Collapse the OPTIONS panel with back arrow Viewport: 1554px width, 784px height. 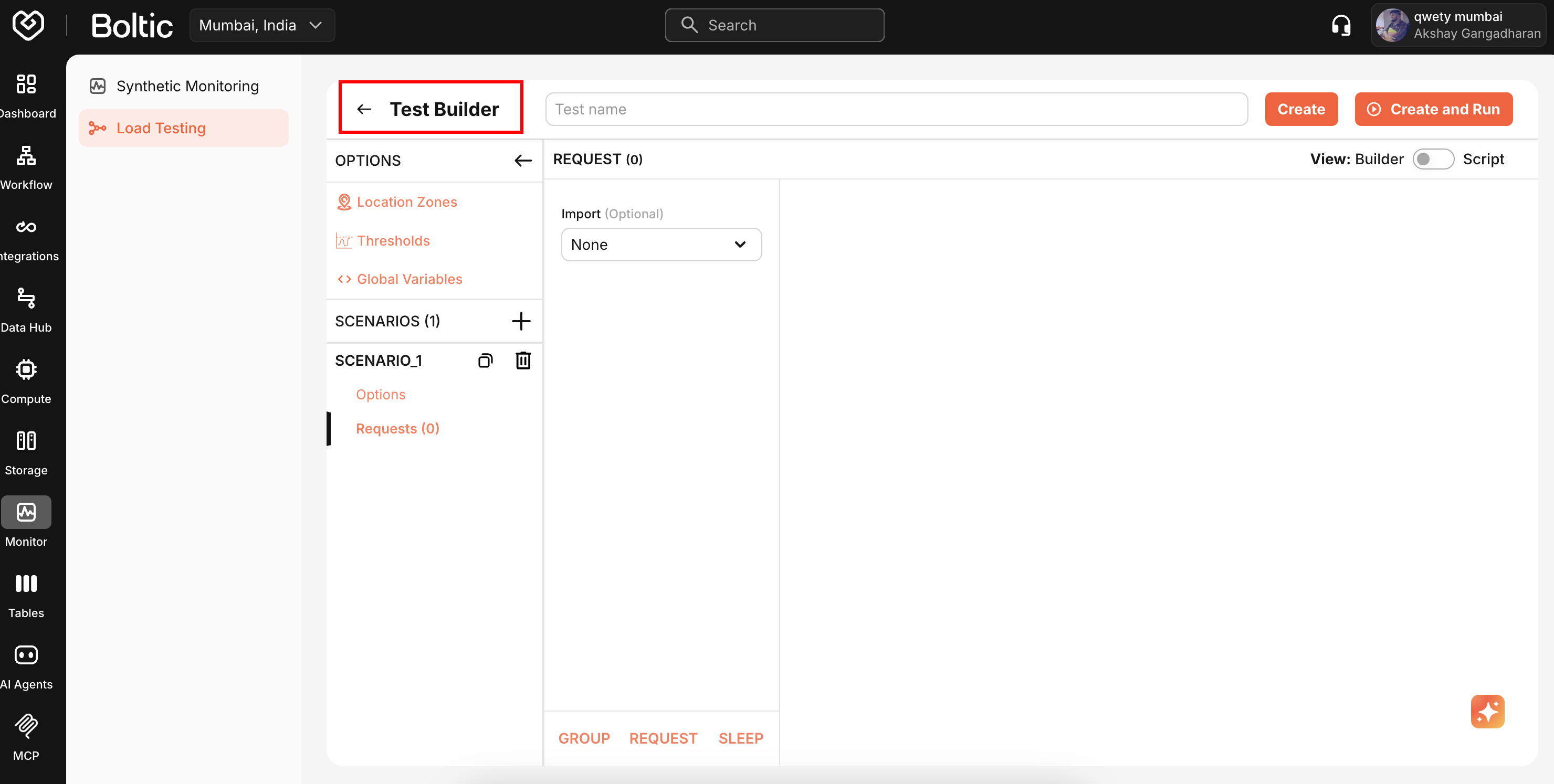522,161
